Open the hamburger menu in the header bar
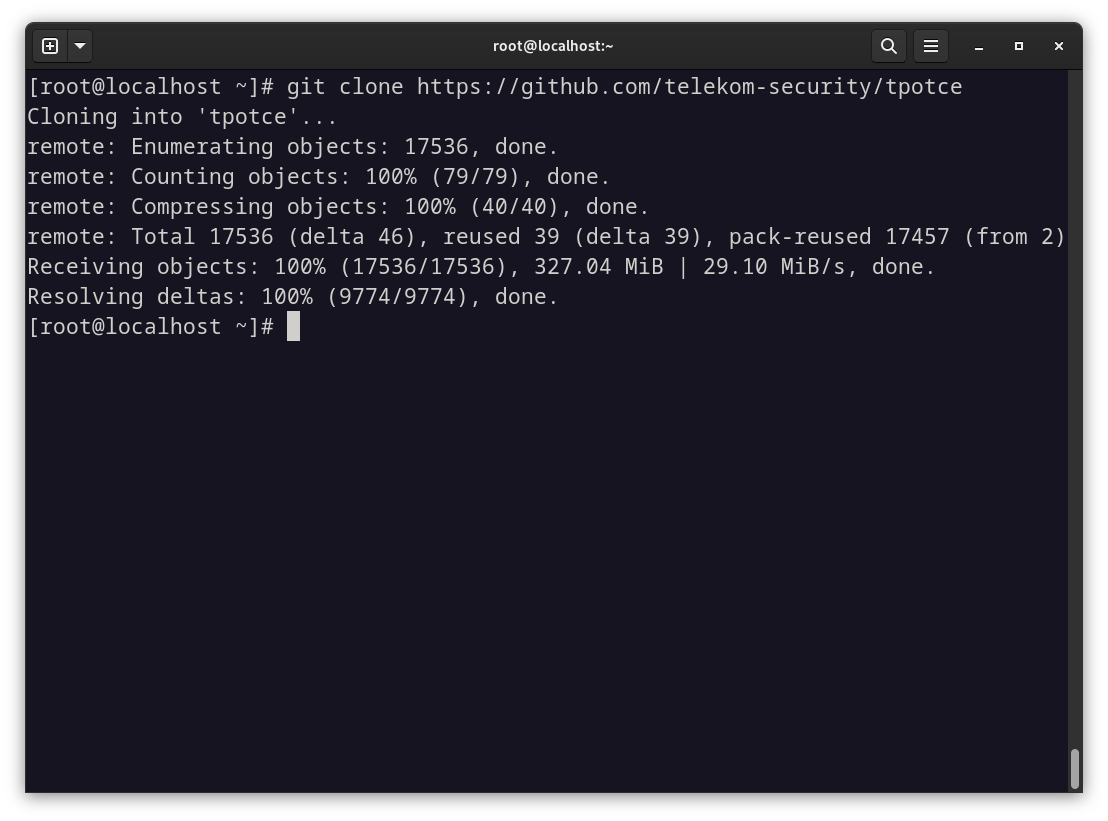Image resolution: width=1108 pixels, height=821 pixels. (x=931, y=45)
